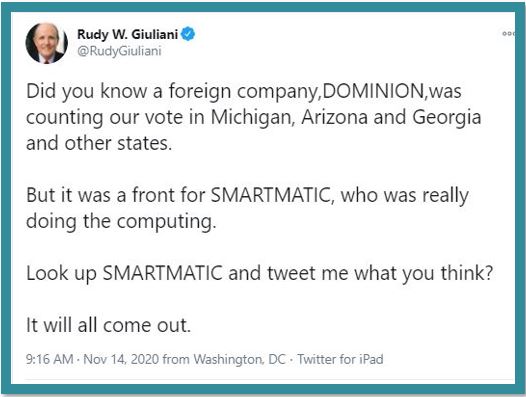
Task: Click the Twitter for iPad source link
Action: [x=340, y=359]
